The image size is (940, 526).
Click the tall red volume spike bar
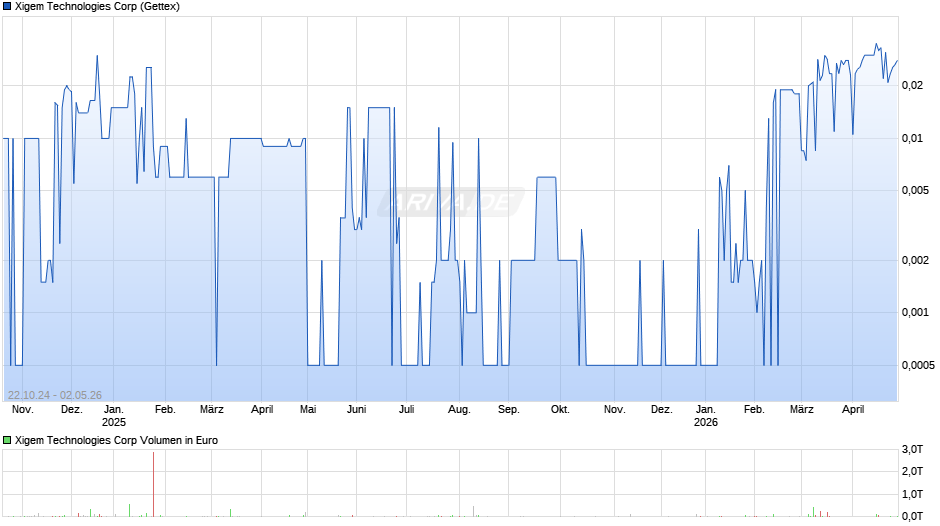point(153,484)
